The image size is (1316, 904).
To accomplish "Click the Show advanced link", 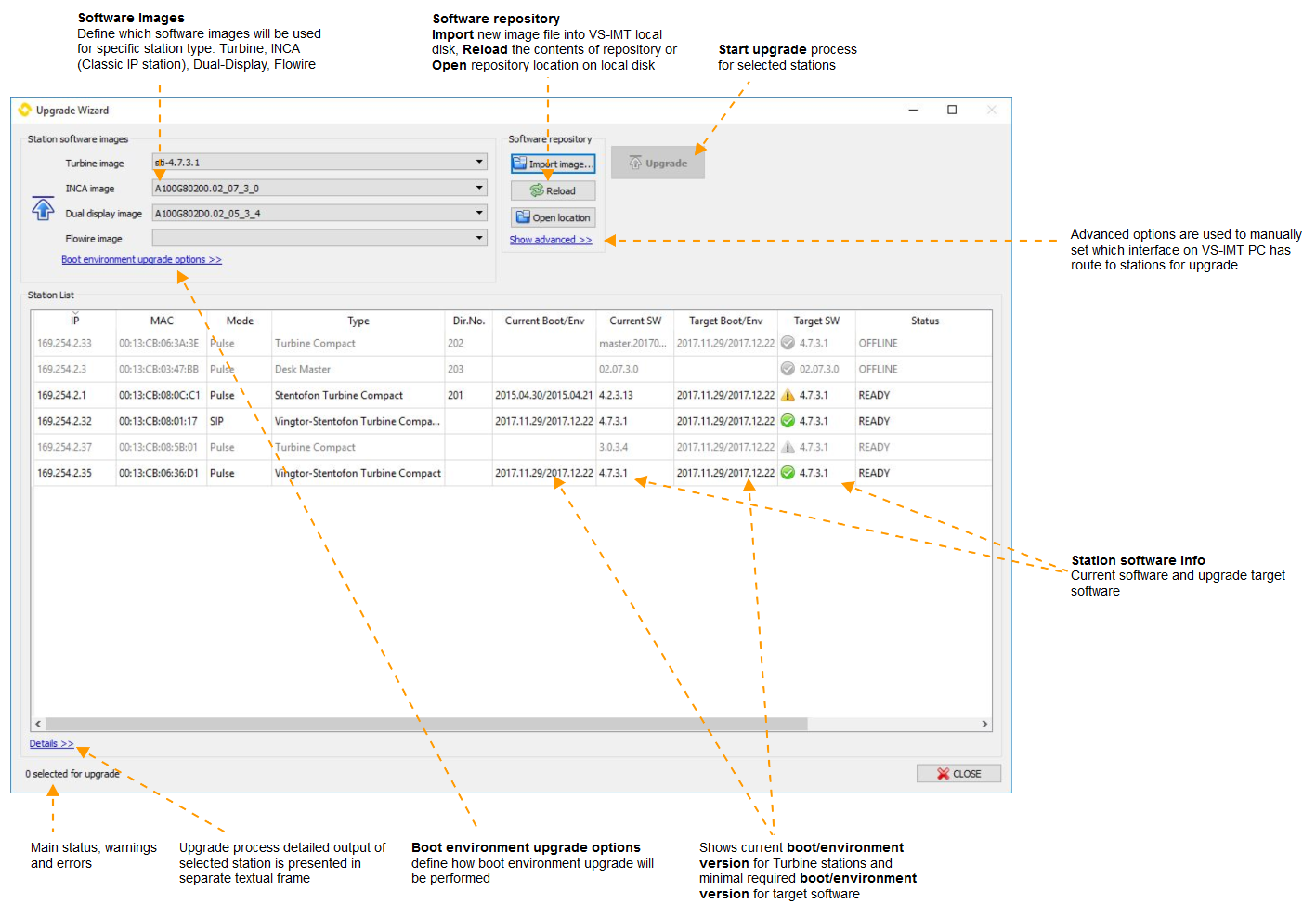I will (x=550, y=240).
